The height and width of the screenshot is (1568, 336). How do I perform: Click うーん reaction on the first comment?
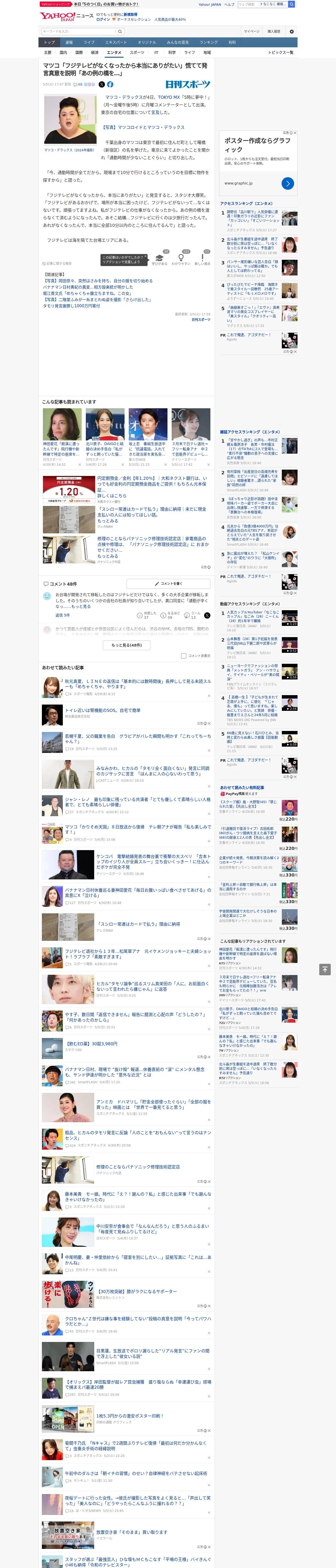click(x=193, y=615)
